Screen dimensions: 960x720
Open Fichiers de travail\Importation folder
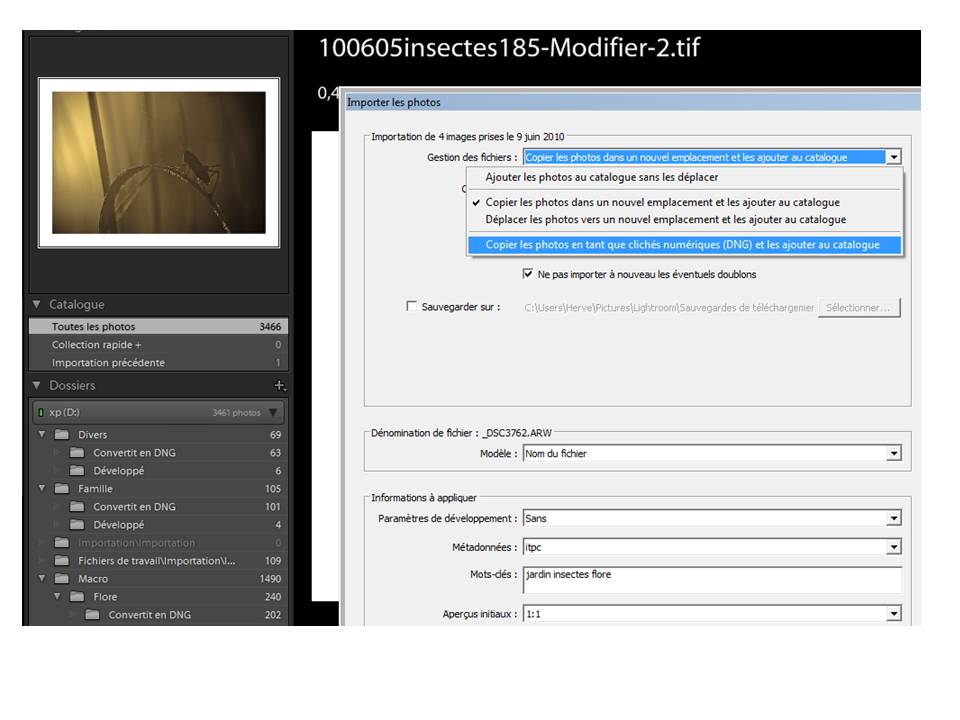156,561
